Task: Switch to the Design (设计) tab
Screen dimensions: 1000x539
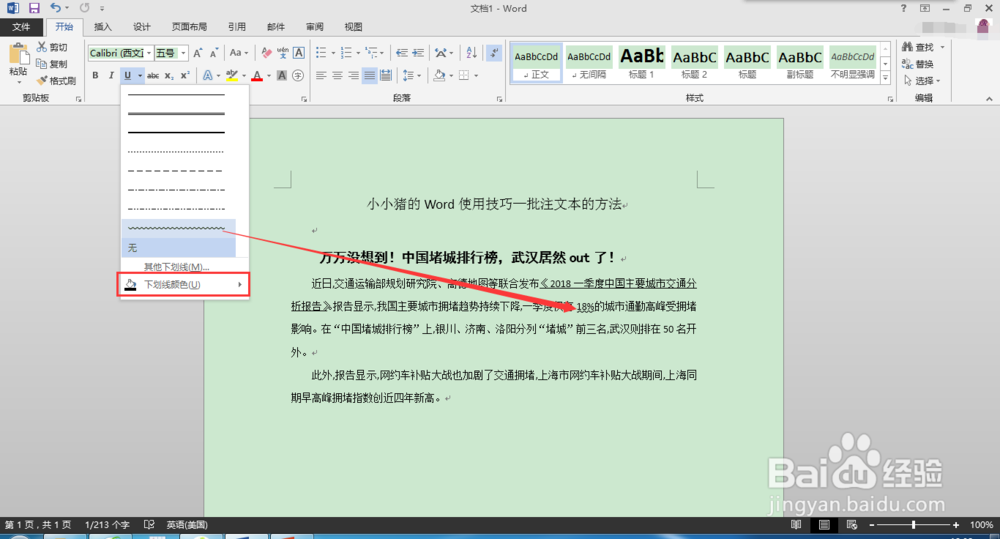Action: (142, 27)
